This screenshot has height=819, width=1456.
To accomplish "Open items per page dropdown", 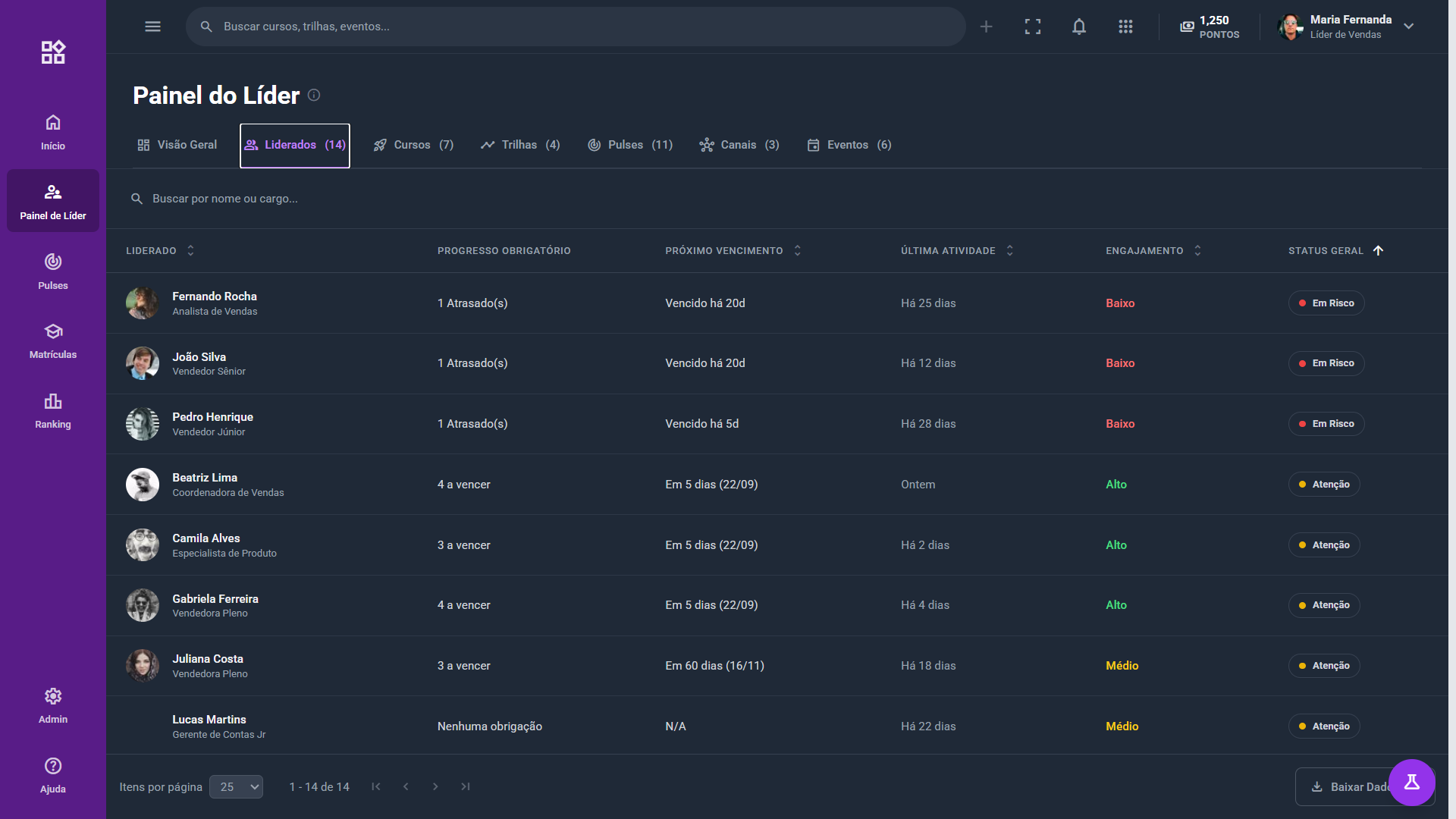I will [x=236, y=786].
